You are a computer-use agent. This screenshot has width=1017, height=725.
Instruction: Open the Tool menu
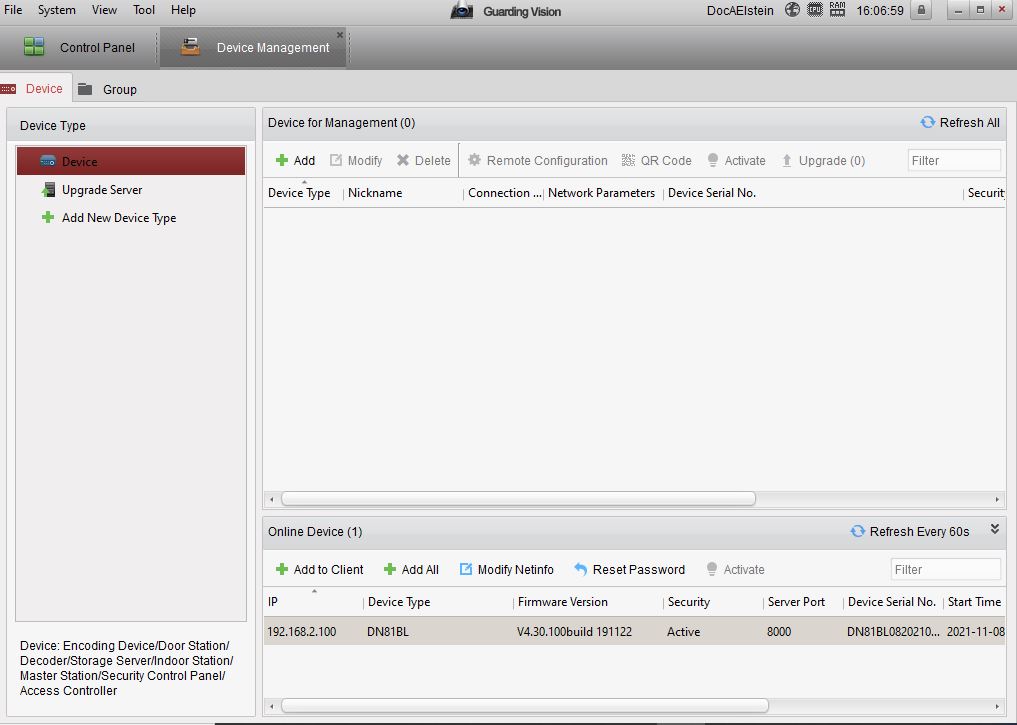[x=144, y=10]
